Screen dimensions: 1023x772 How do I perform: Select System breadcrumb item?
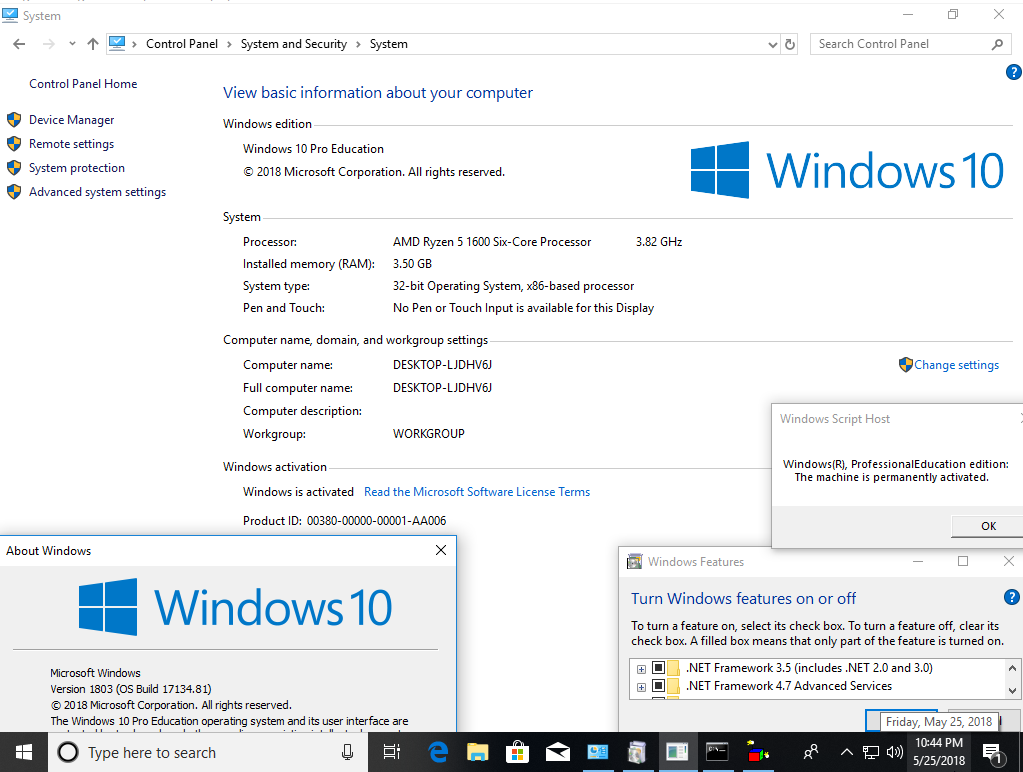click(x=388, y=44)
